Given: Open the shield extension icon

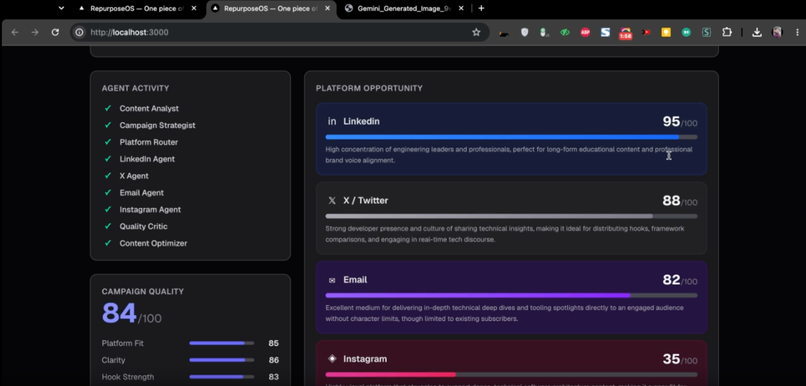Looking at the screenshot, I should [x=524, y=32].
